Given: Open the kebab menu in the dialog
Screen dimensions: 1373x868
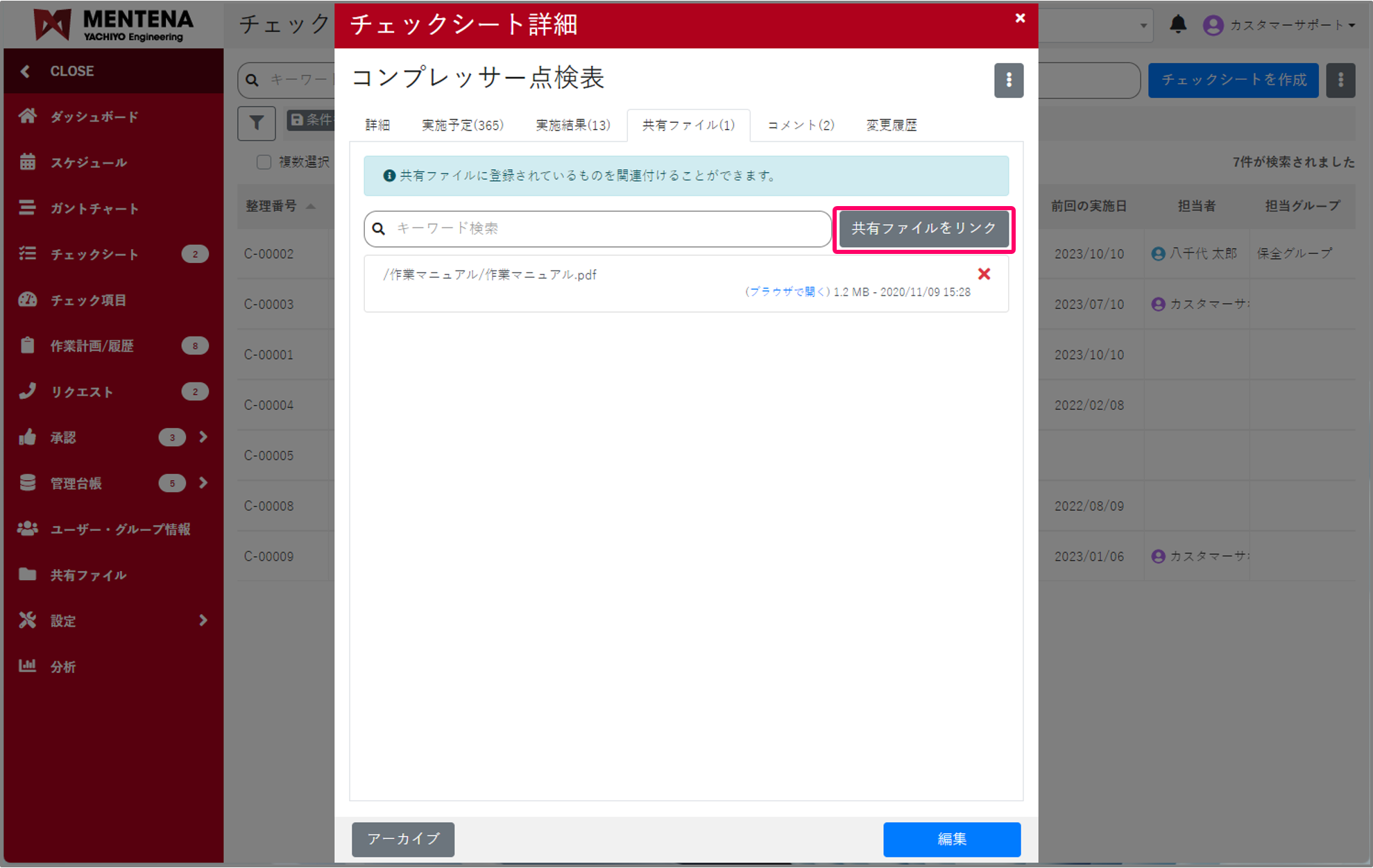Looking at the screenshot, I should point(1009,80).
